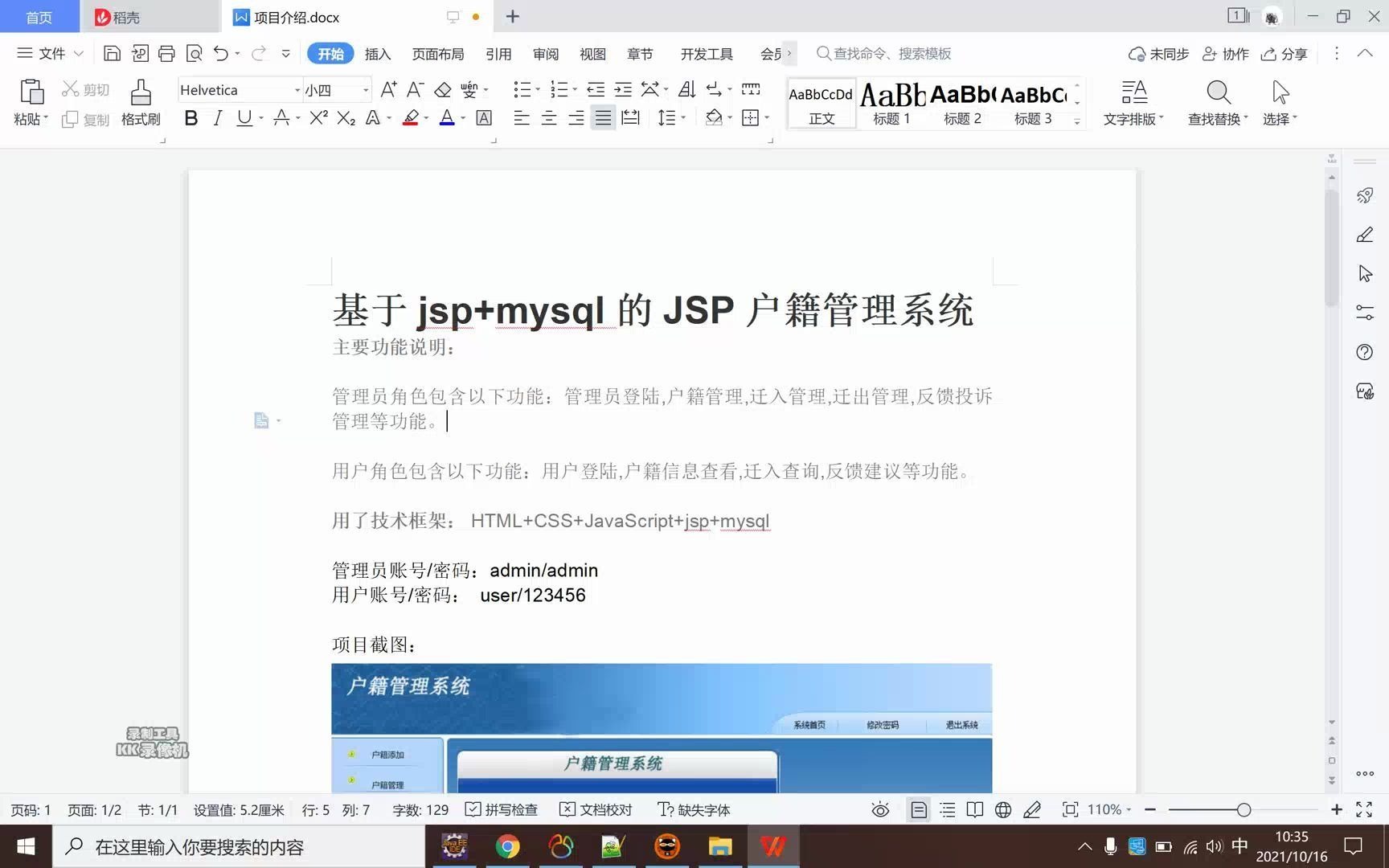Decrease paragraph indent

(x=596, y=89)
